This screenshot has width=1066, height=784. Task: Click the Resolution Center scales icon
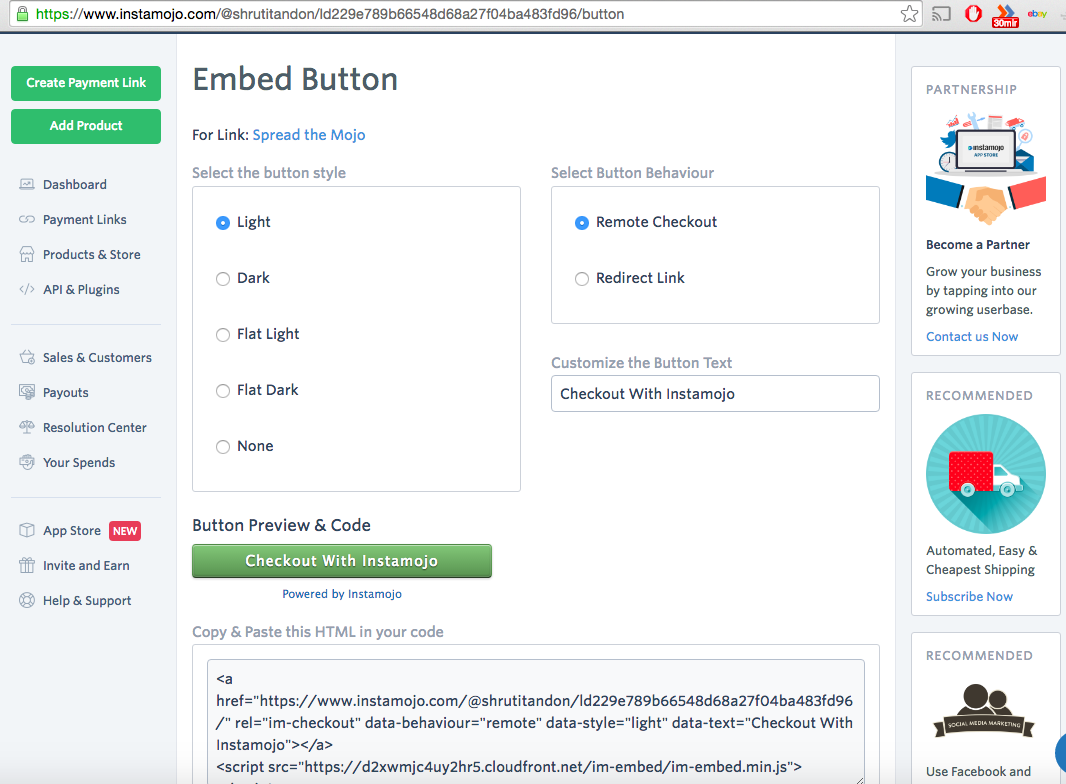27,427
